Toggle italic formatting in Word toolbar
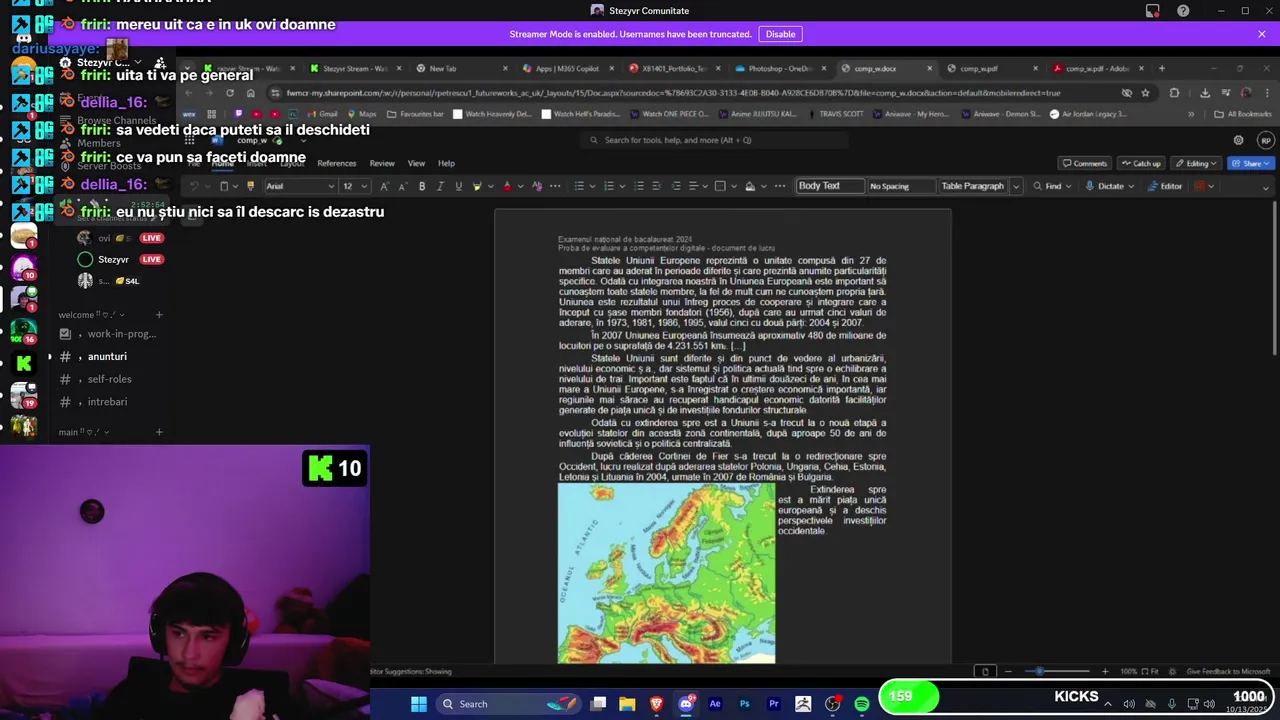The width and height of the screenshot is (1280, 720). click(x=440, y=186)
